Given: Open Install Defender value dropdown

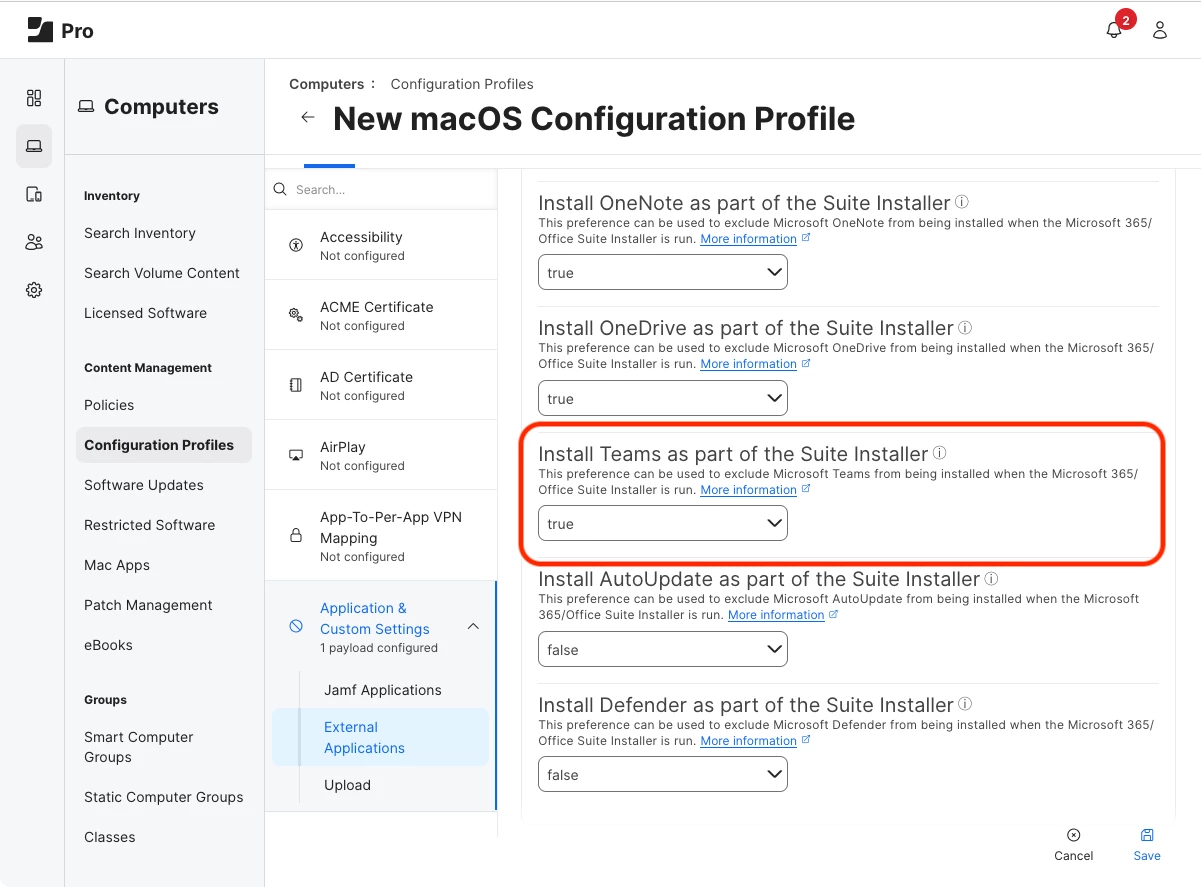Looking at the screenshot, I should click(x=663, y=774).
